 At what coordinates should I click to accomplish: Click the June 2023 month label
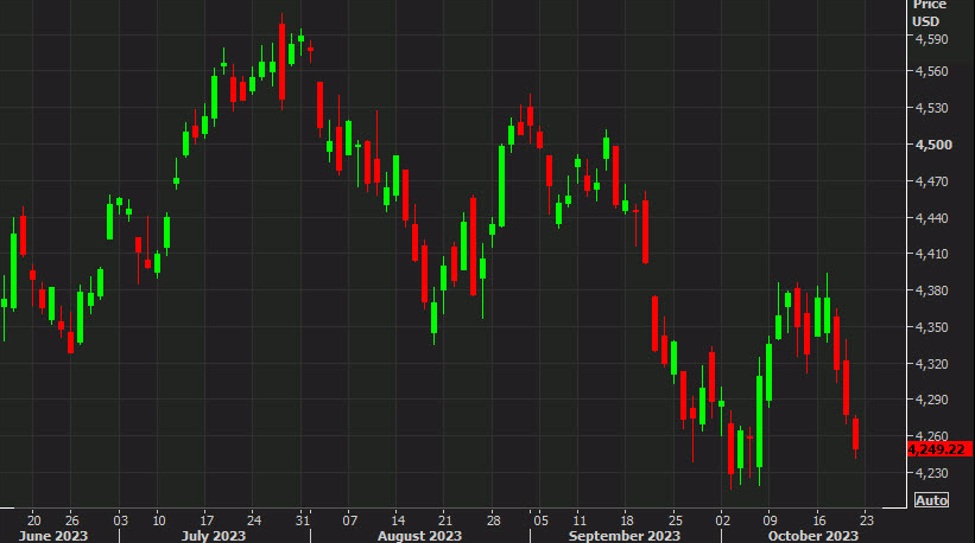(x=53, y=536)
